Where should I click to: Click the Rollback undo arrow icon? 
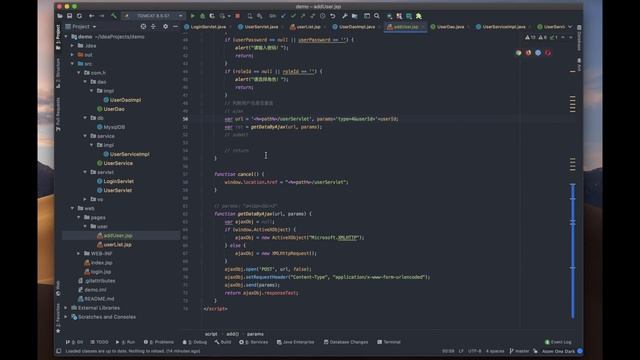point(333,16)
